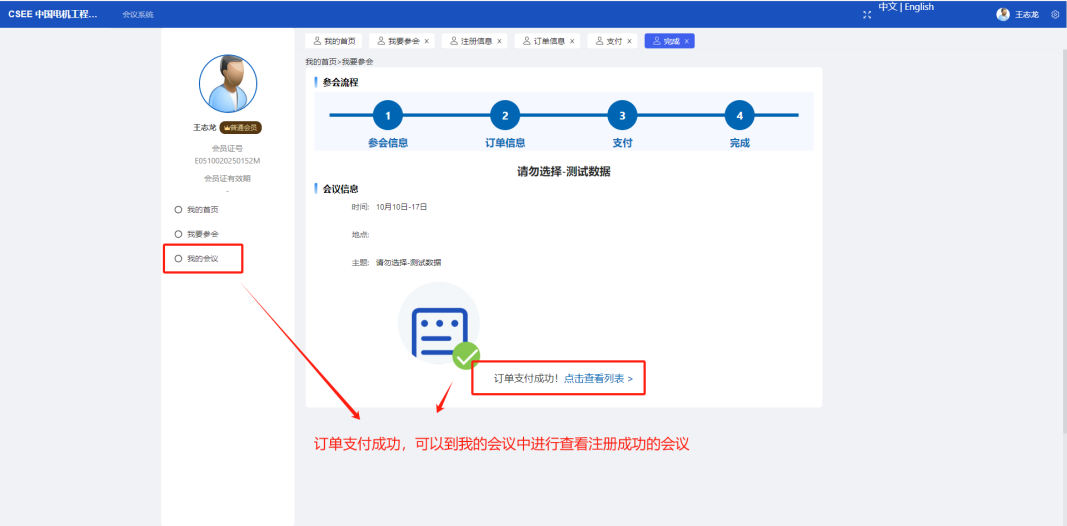This screenshot has width=1067, height=526.
Task: Click step 3 支付 circle
Action: pyautogui.click(x=622, y=116)
